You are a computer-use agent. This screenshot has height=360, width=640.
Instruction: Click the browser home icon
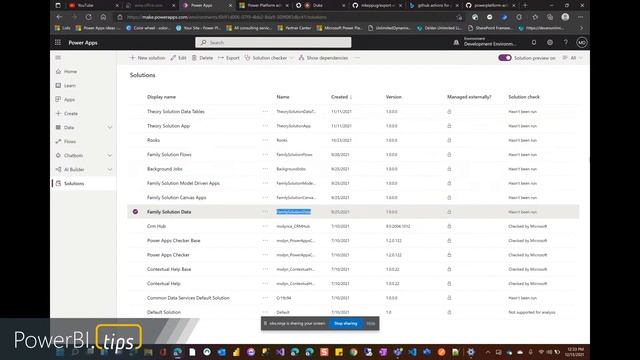tap(103, 17)
